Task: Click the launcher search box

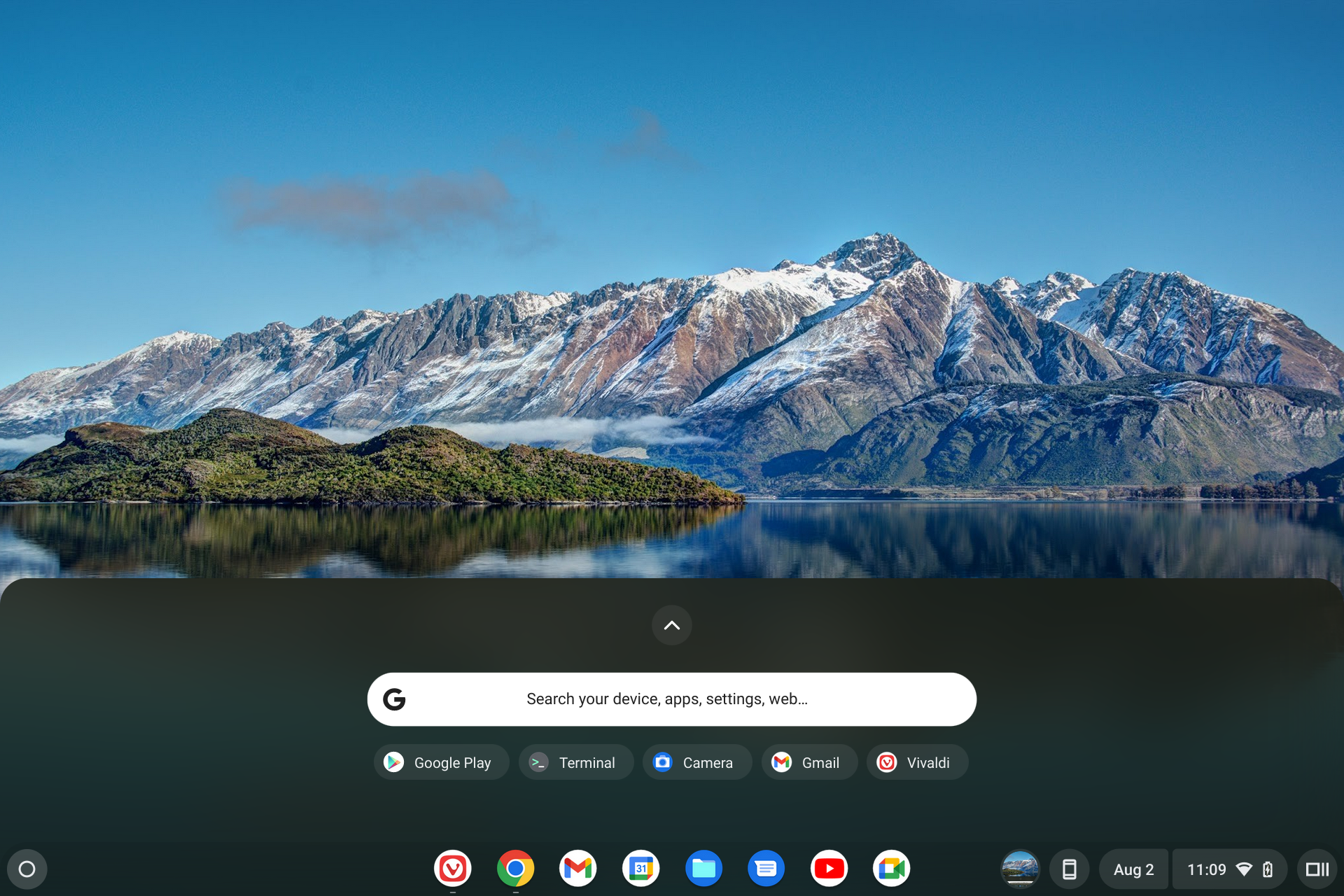Action: (x=671, y=699)
